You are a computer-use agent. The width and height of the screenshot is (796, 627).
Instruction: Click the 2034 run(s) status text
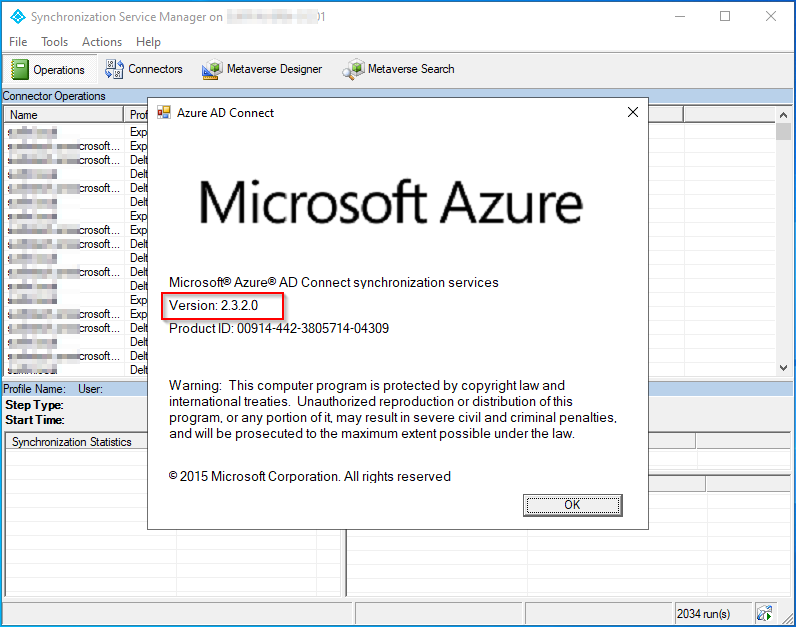coord(703,614)
